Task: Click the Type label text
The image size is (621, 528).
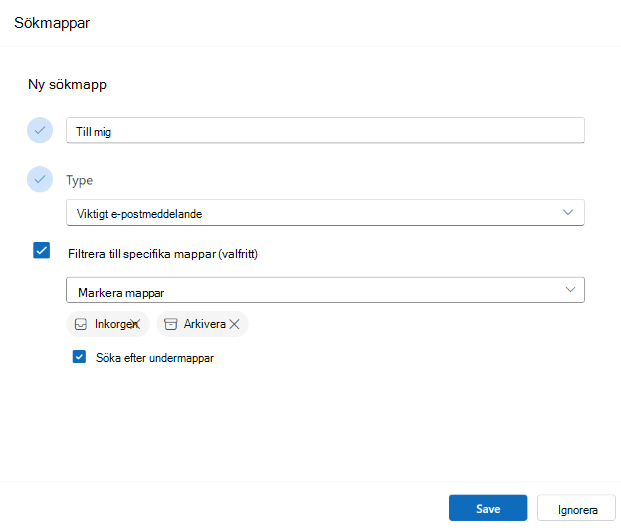Action: [x=80, y=180]
